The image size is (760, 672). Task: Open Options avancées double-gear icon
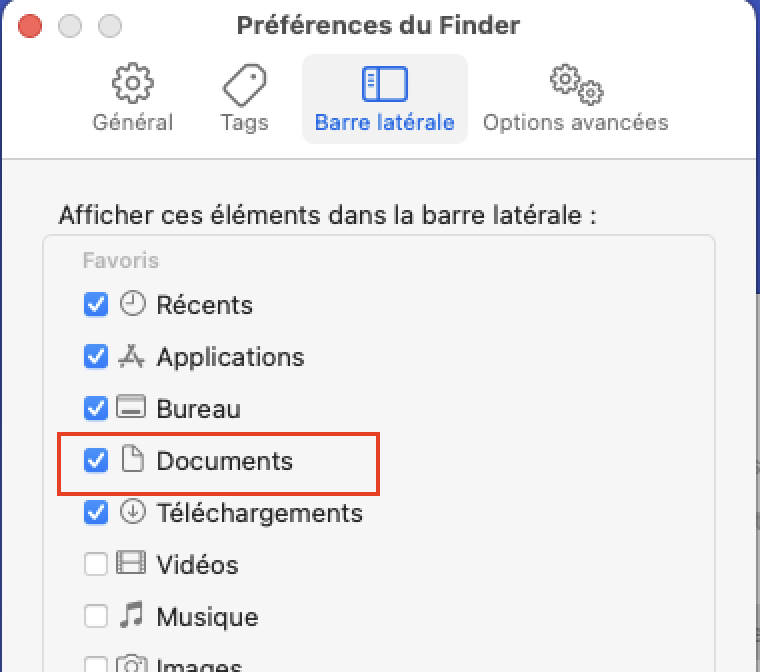pyautogui.click(x=576, y=83)
